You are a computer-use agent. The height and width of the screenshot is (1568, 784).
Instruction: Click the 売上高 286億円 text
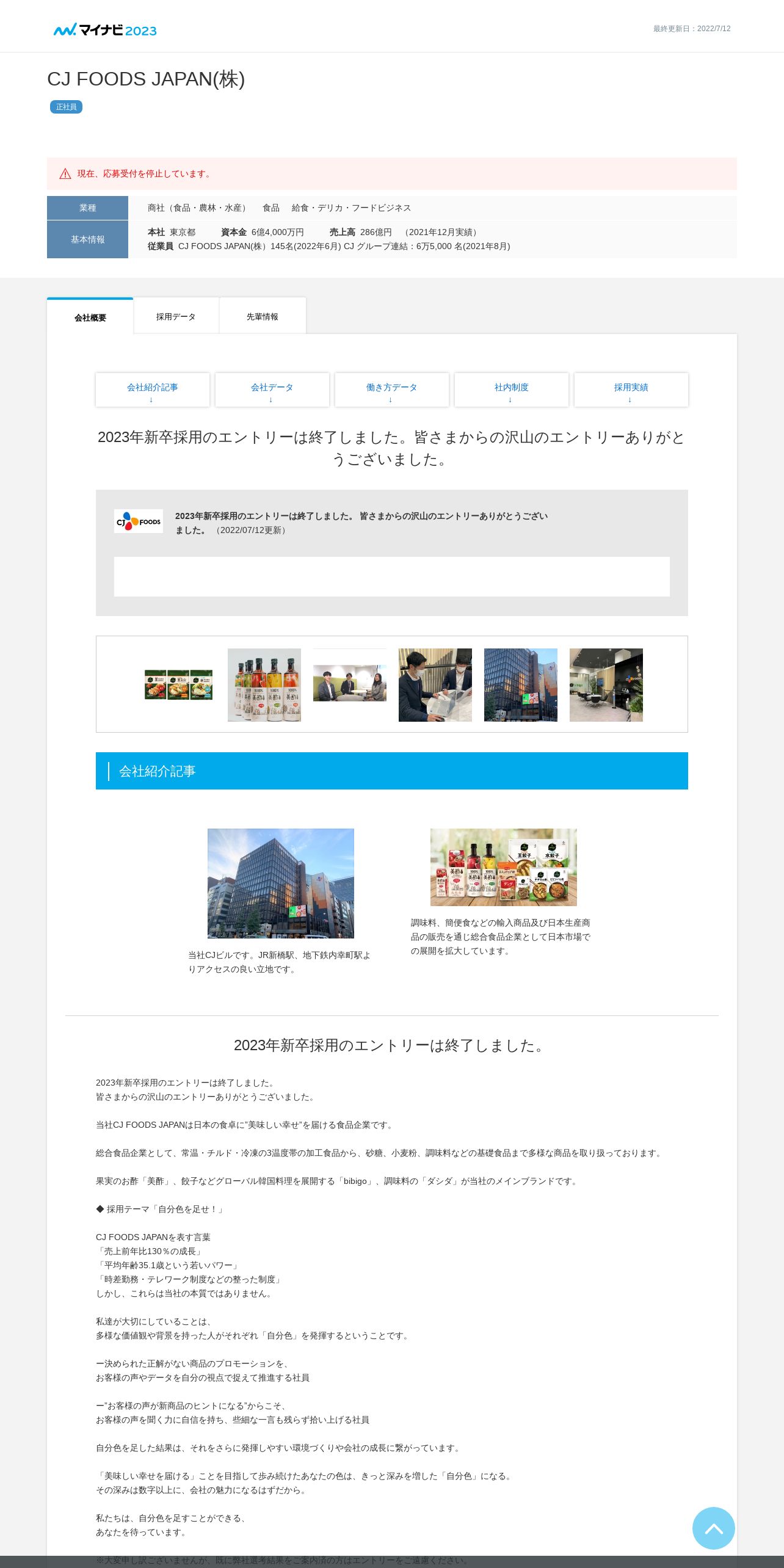[360, 232]
